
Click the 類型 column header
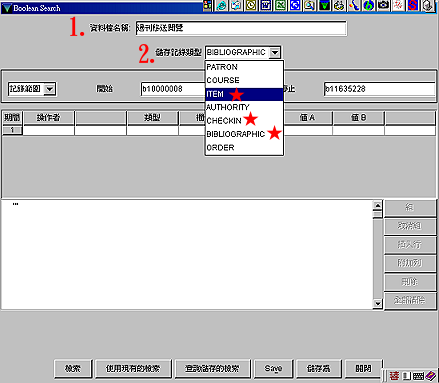click(152, 118)
